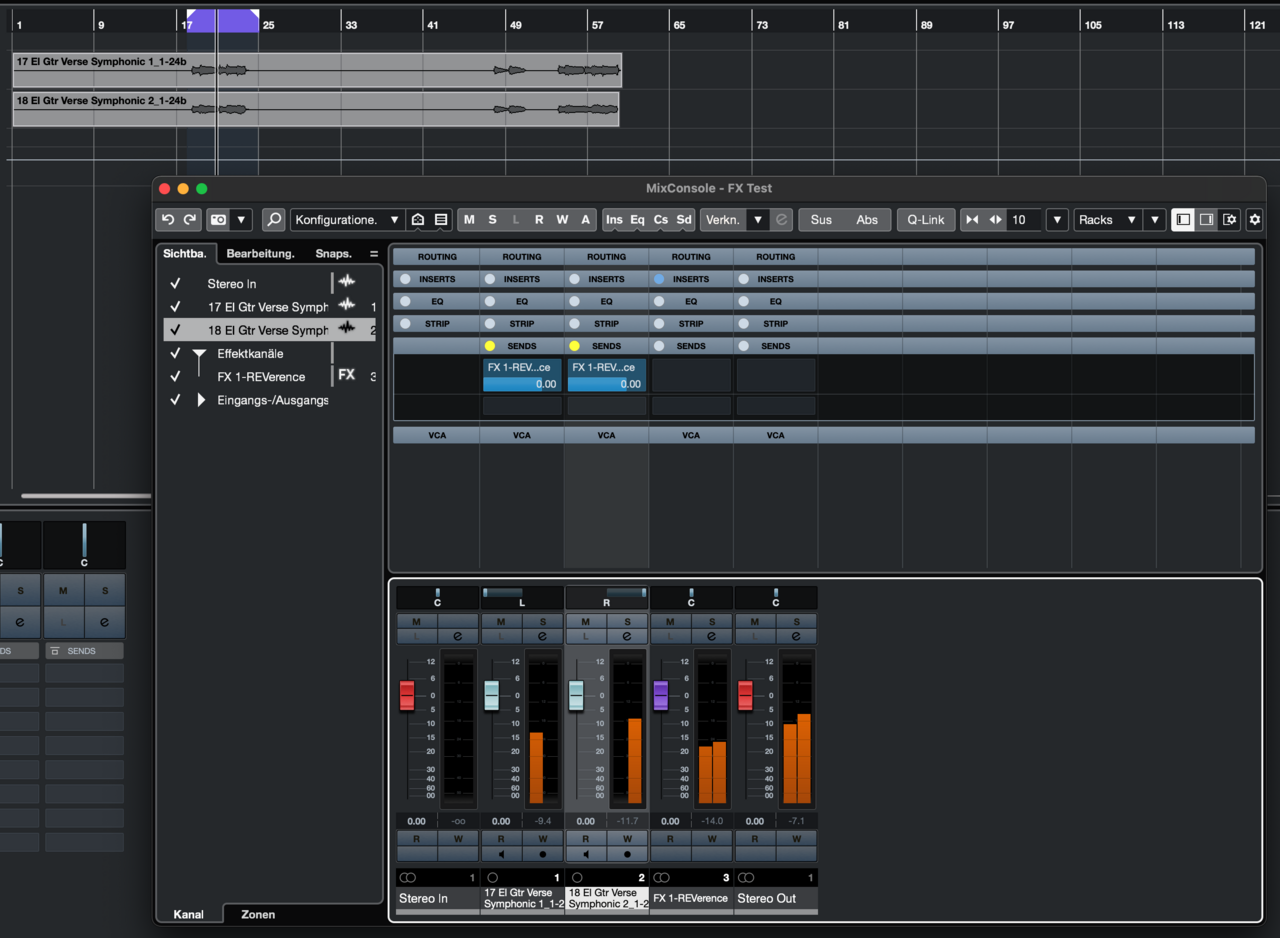This screenshot has width=1280, height=938.
Task: Enable Q-Link in the toolbar
Action: click(x=926, y=220)
